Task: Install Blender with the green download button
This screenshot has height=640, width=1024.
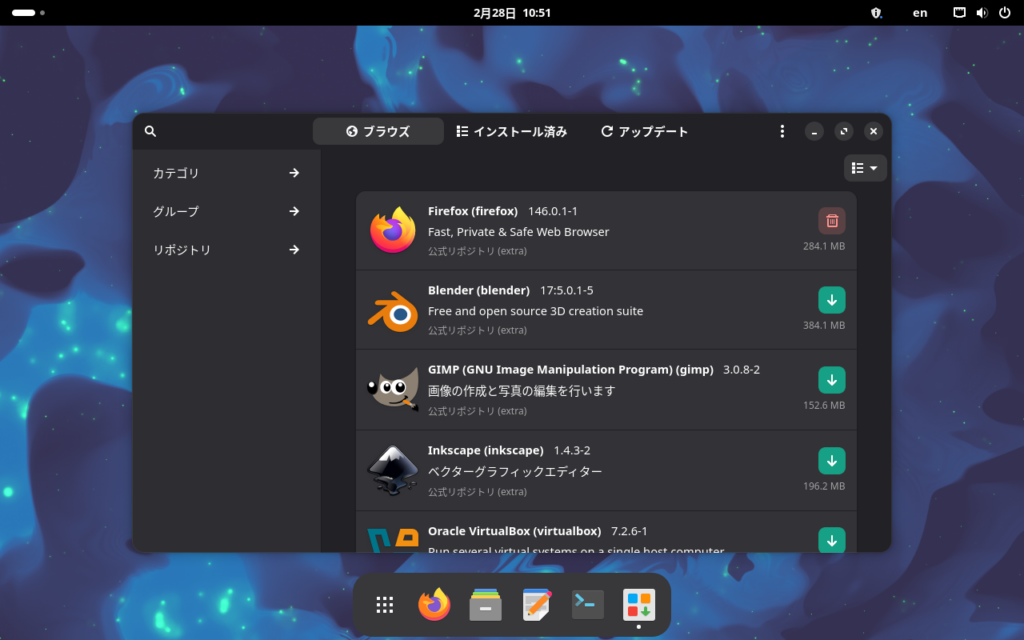Action: [x=831, y=300]
